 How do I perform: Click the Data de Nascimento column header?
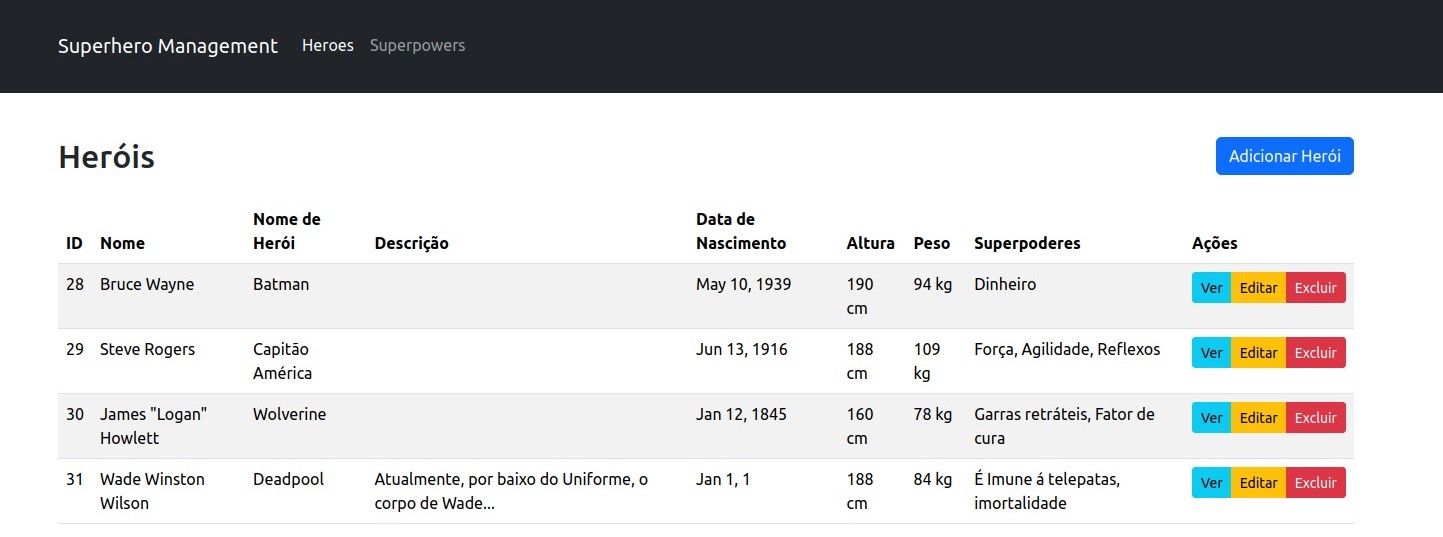tap(741, 231)
